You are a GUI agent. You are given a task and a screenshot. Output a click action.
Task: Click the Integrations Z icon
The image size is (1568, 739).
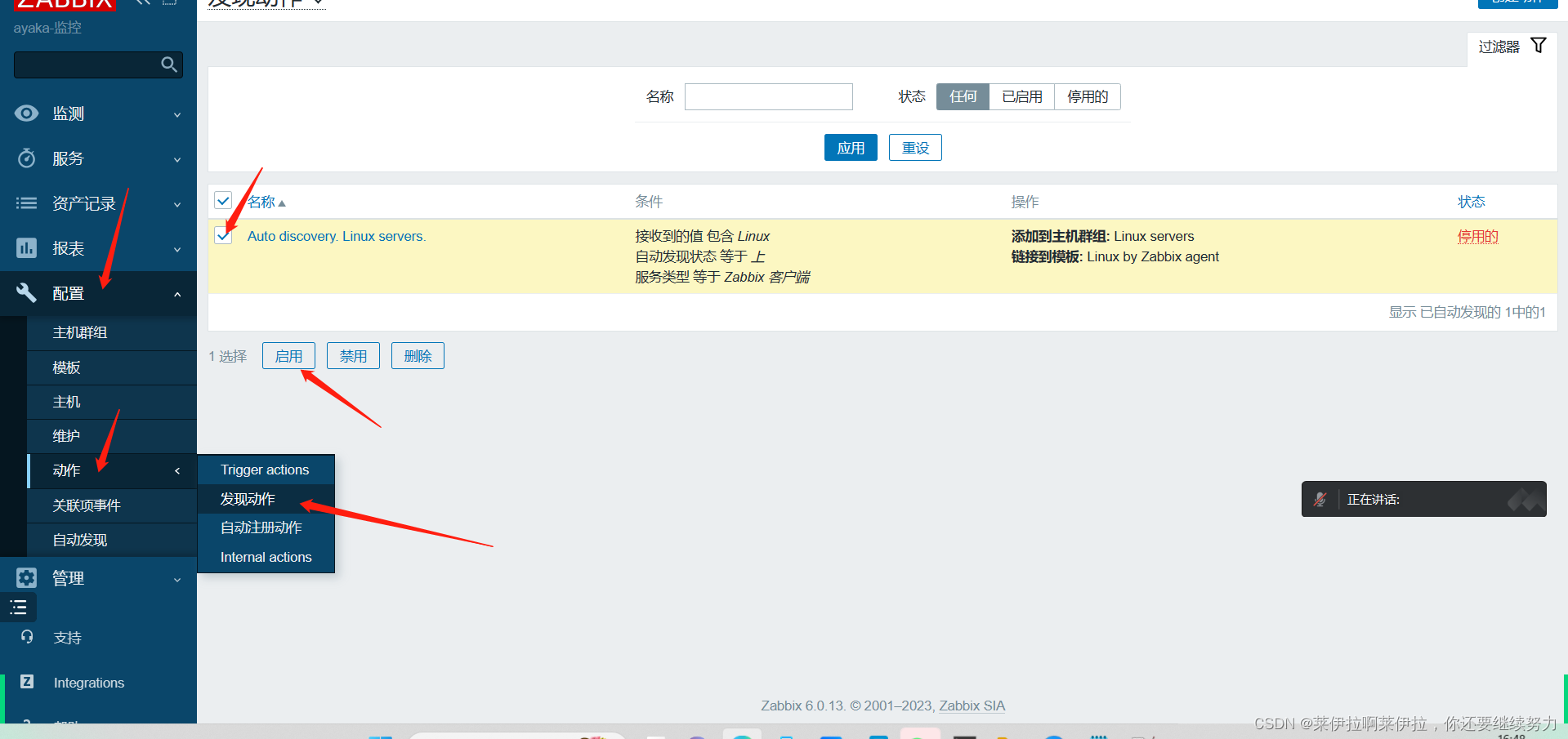tap(27, 682)
